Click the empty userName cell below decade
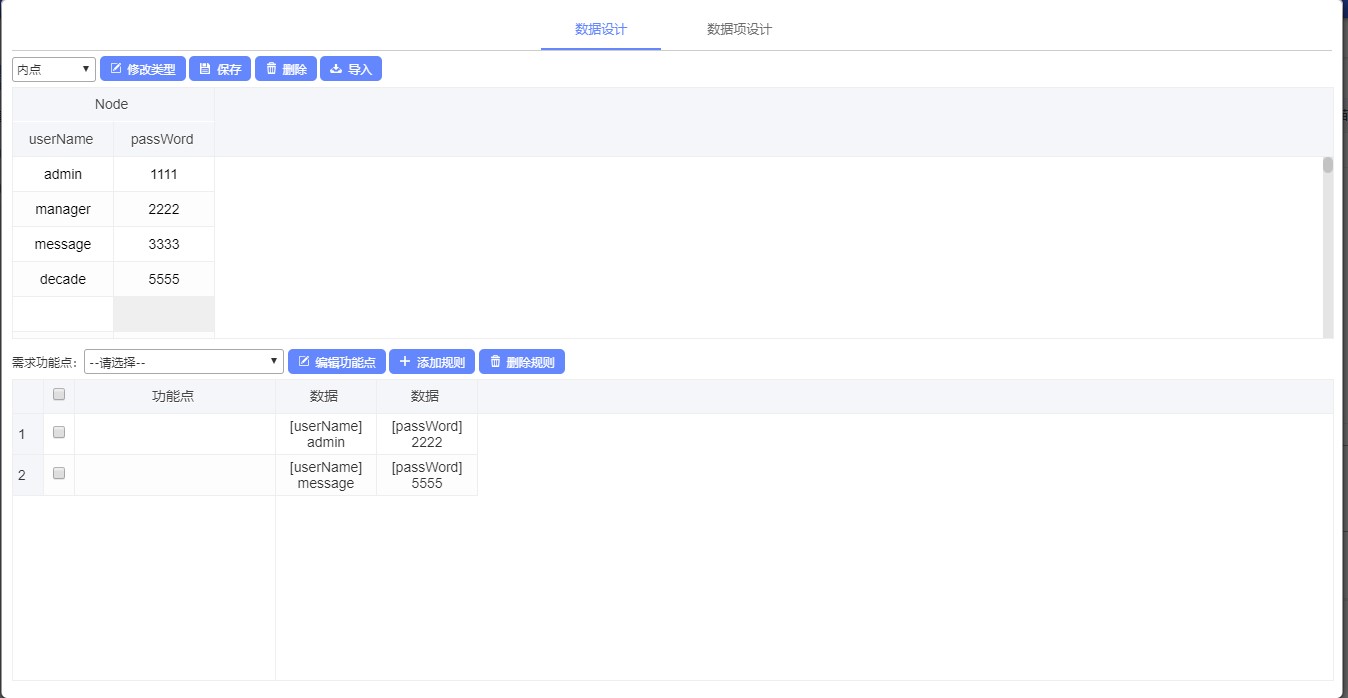Image resolution: width=1348 pixels, height=698 pixels. (63, 314)
